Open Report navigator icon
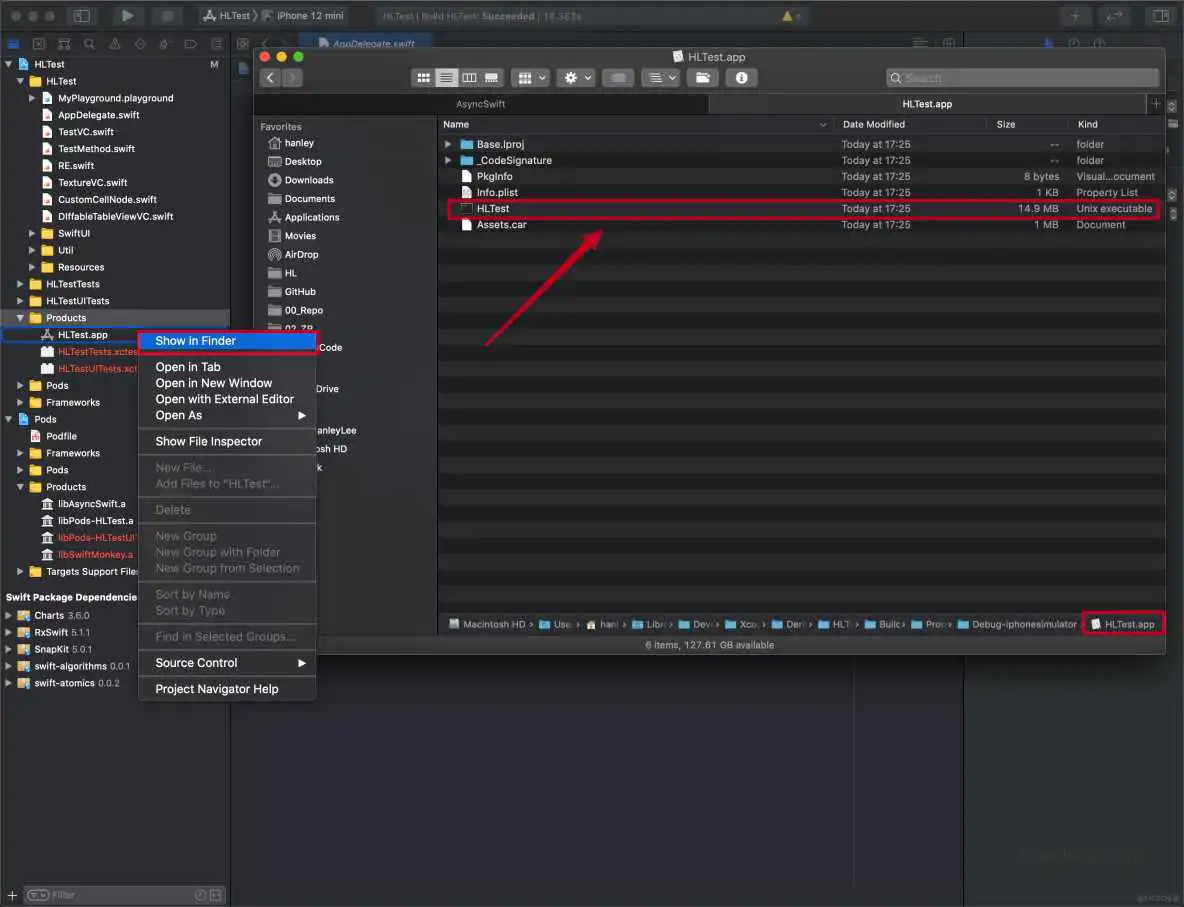This screenshot has height=907, width=1184. pos(217,44)
